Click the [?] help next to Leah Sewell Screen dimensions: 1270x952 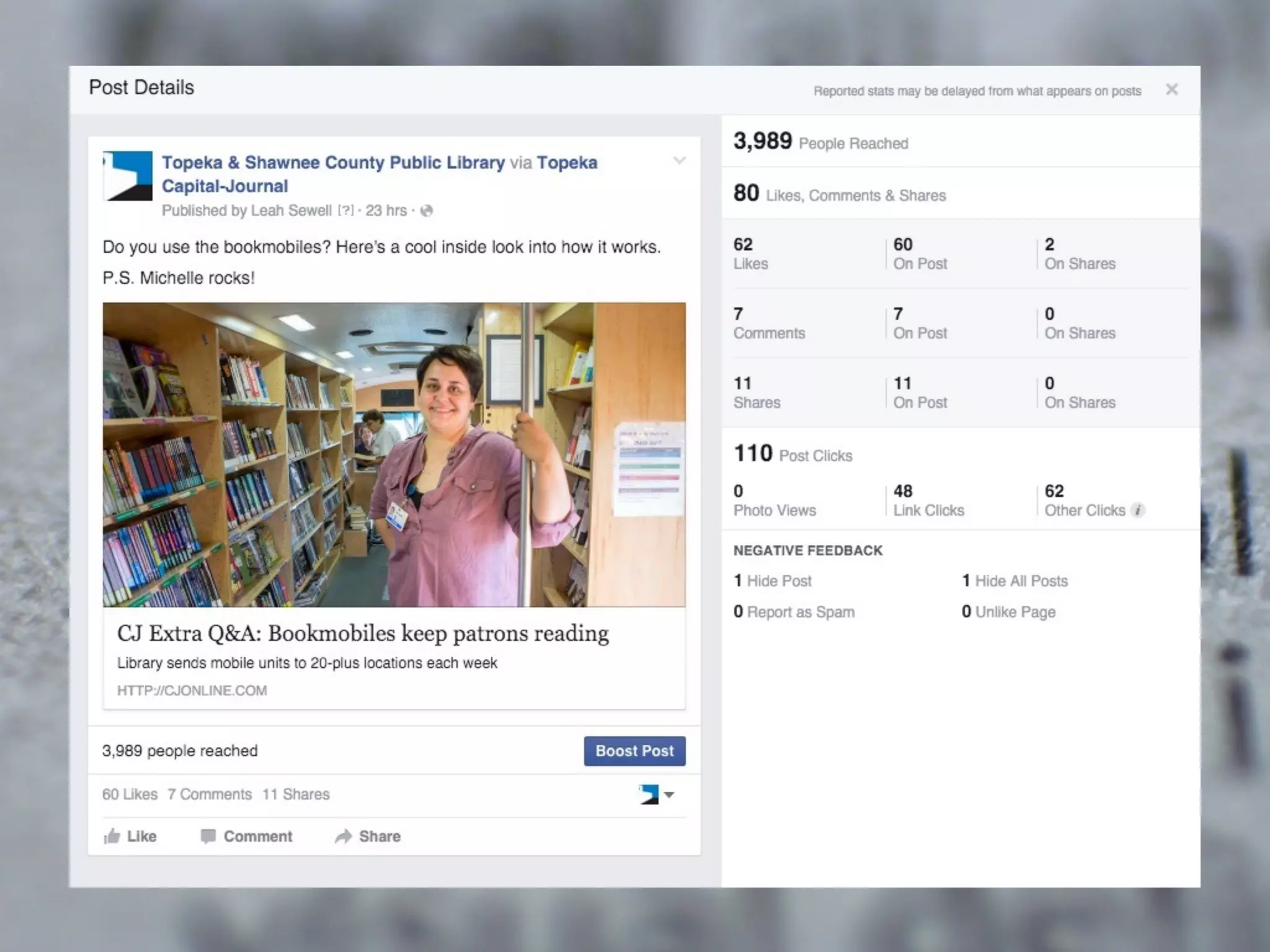point(345,211)
